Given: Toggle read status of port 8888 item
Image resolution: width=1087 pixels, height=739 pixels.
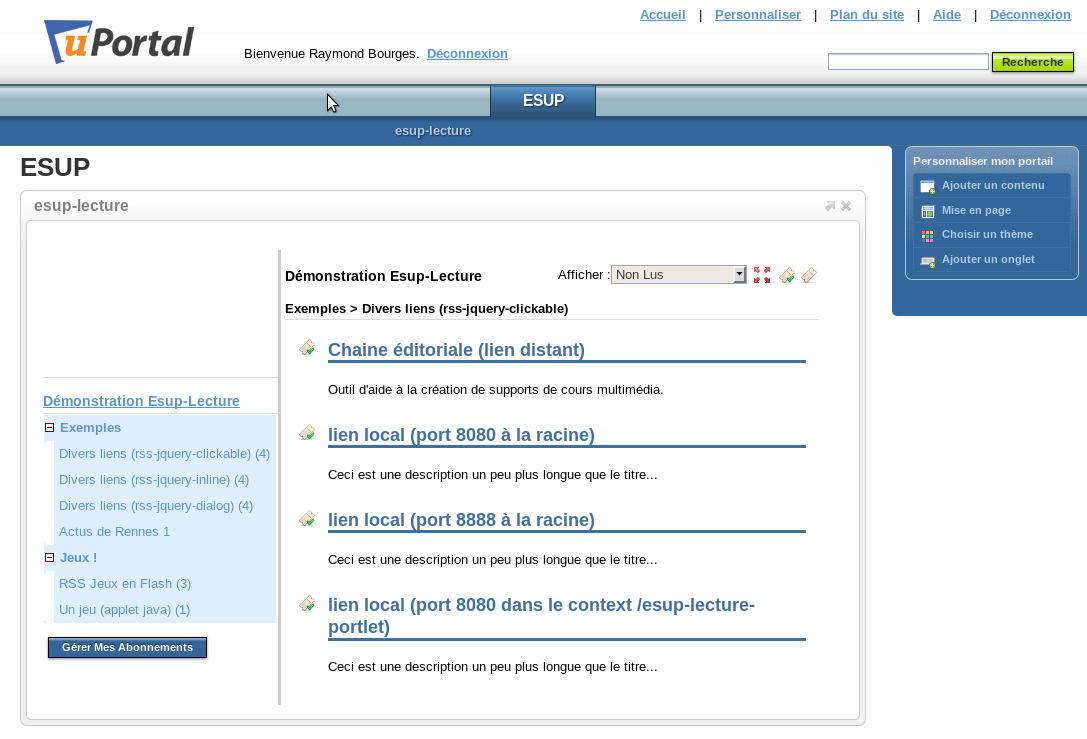Looking at the screenshot, I should pyautogui.click(x=307, y=518).
